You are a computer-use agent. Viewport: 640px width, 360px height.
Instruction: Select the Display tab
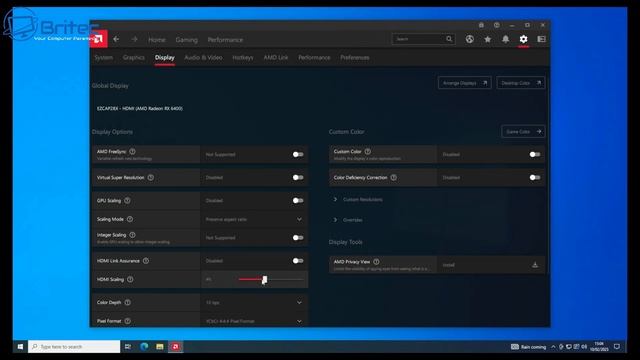click(164, 58)
